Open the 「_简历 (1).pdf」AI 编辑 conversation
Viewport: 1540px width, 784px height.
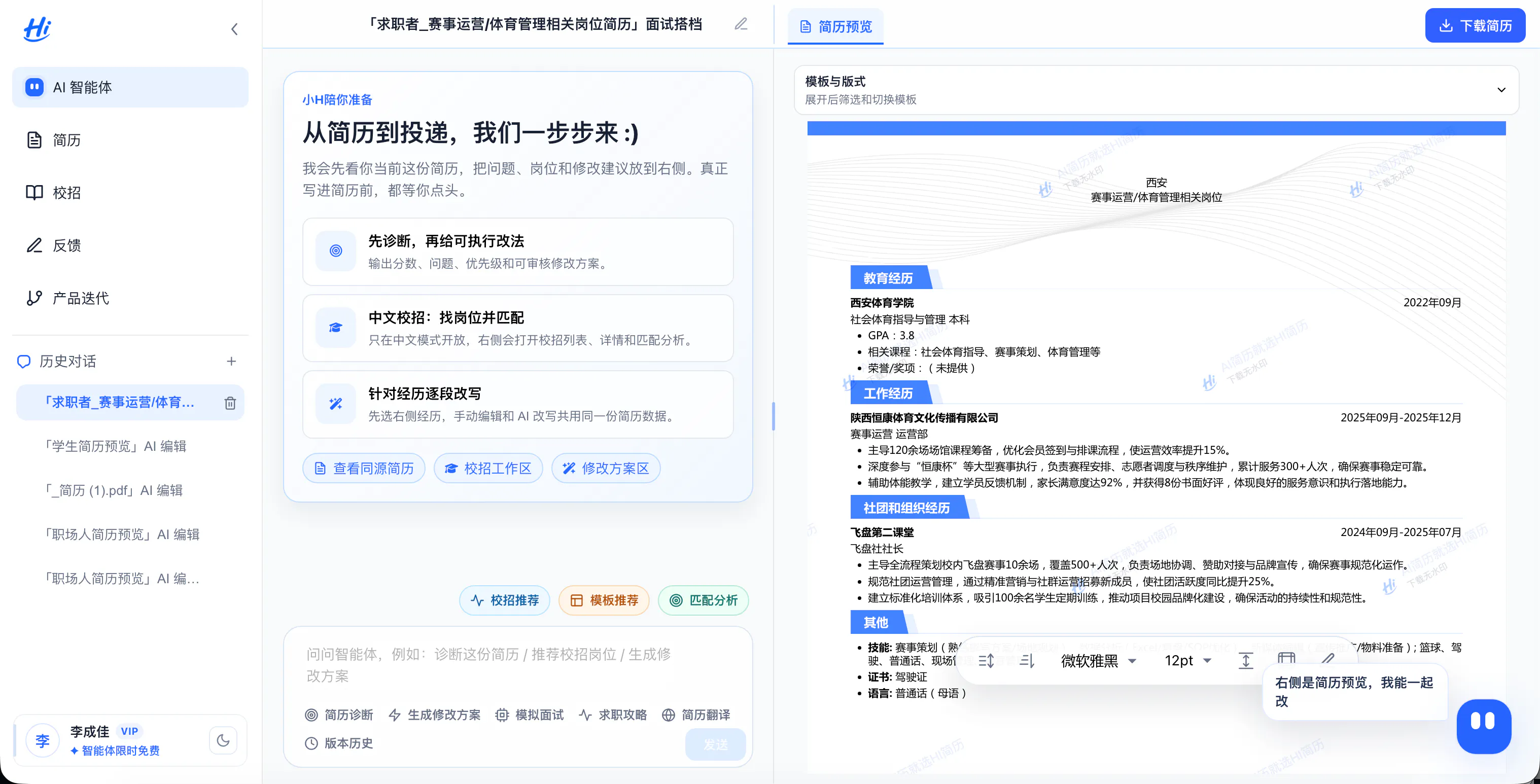tap(113, 490)
